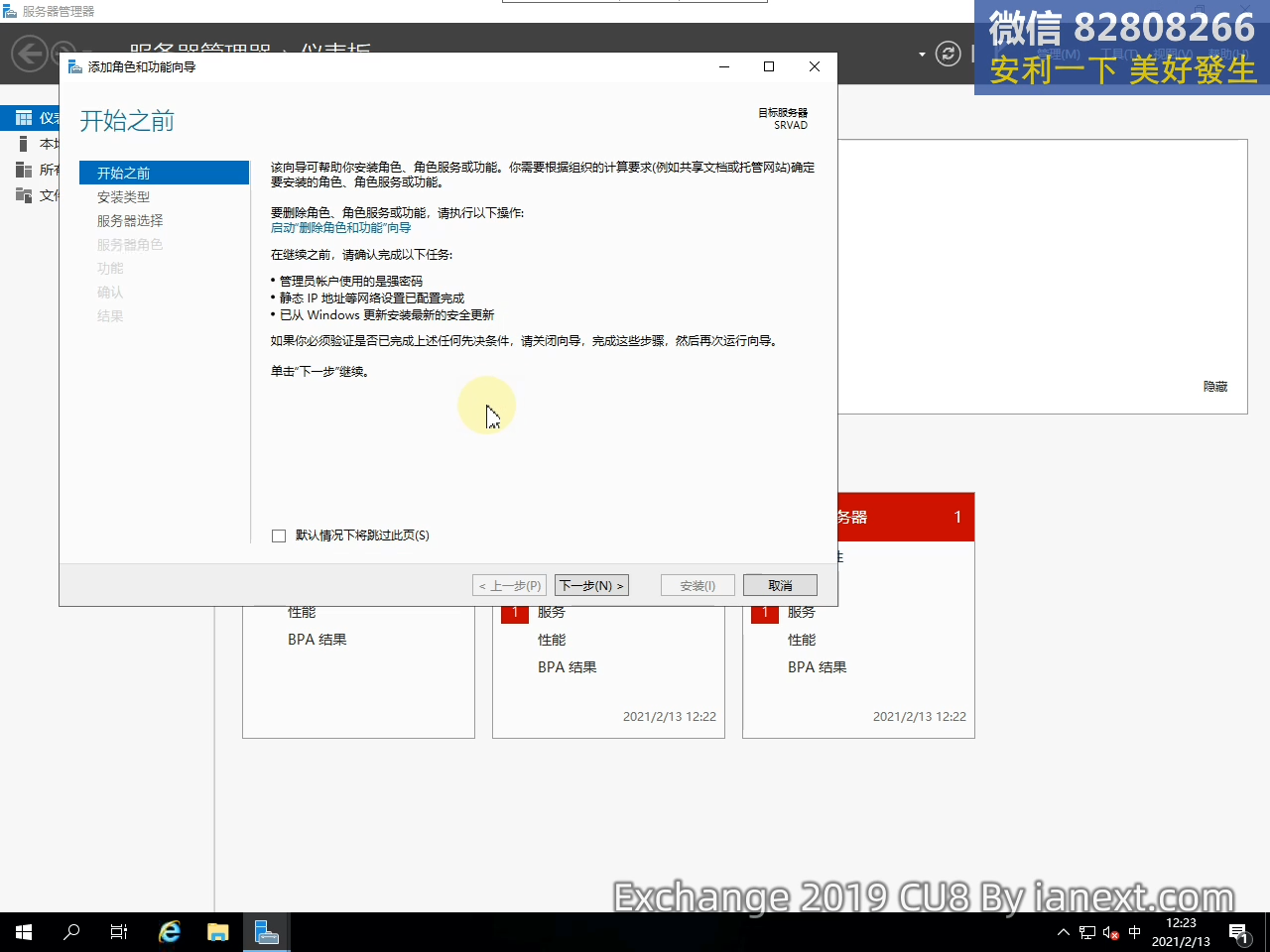Open 服务 in the middle dashboard tile
Viewport: 1270px width, 952px height.
tap(552, 613)
